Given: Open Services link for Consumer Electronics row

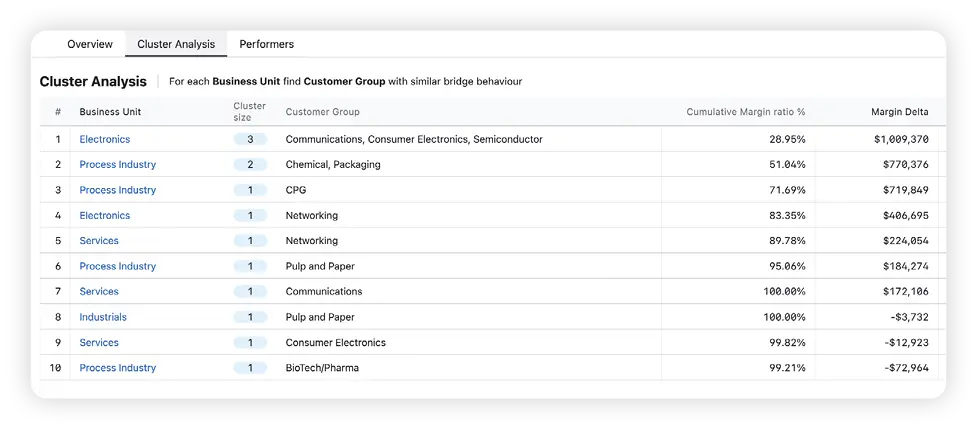Looking at the screenshot, I should (x=99, y=343).
